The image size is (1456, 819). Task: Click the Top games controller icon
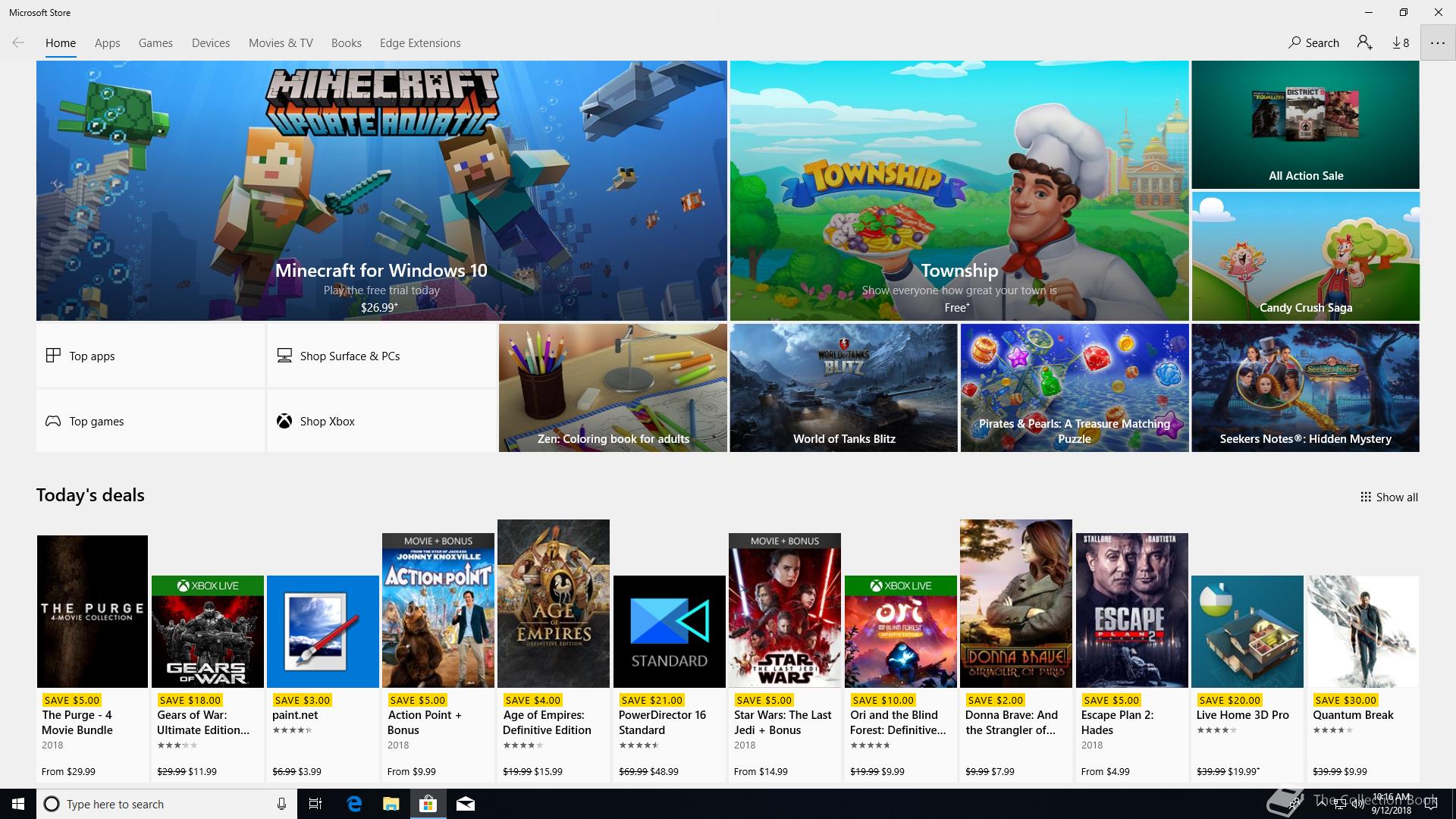click(x=53, y=421)
